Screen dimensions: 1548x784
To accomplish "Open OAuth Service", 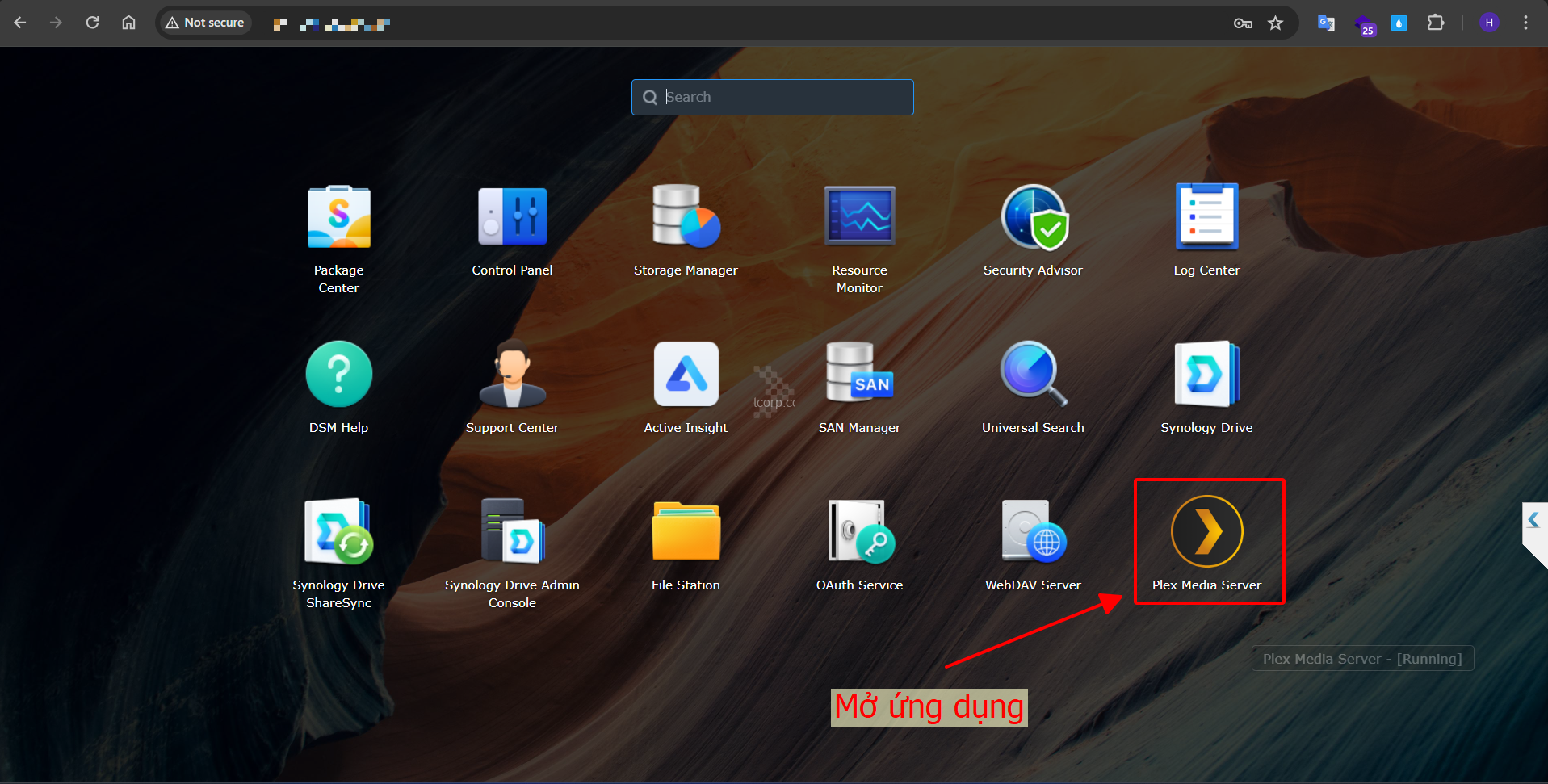I will pyautogui.click(x=859, y=532).
